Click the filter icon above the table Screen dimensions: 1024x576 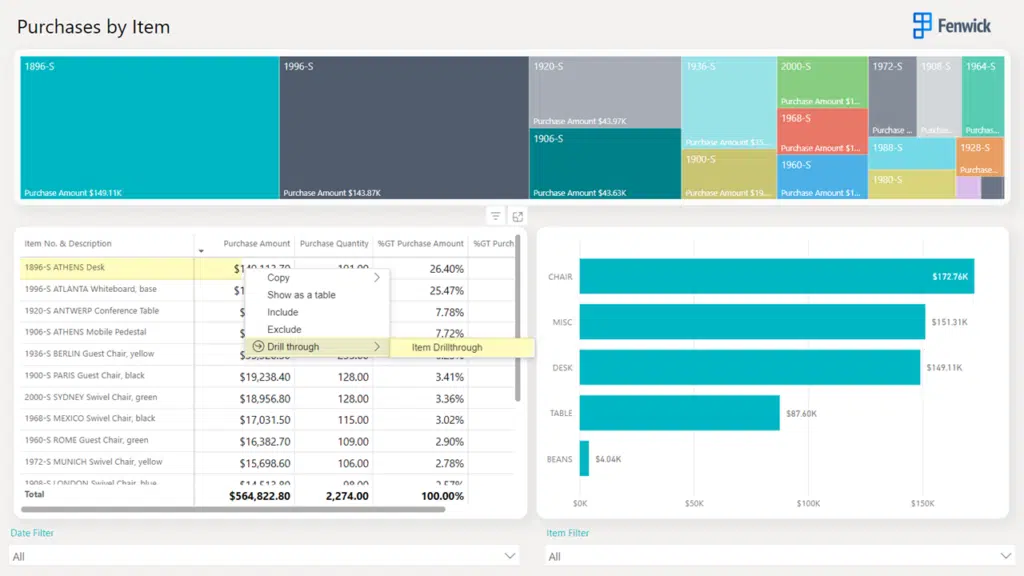pyautogui.click(x=495, y=216)
